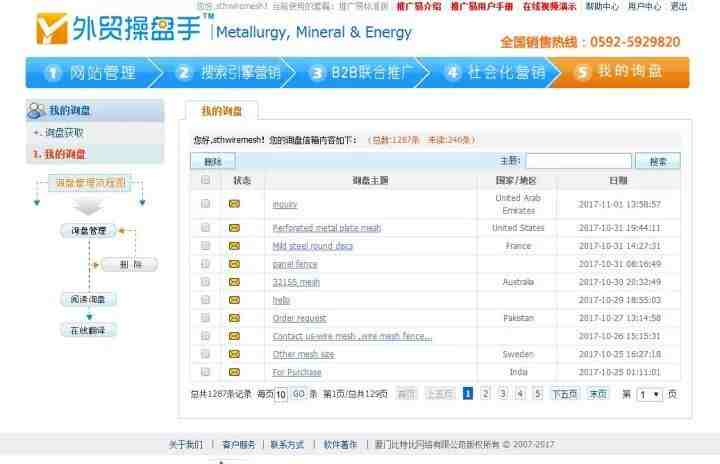Open the Contact us-wire mesh inquiry link
The height and width of the screenshot is (464, 720).
tap(352, 336)
